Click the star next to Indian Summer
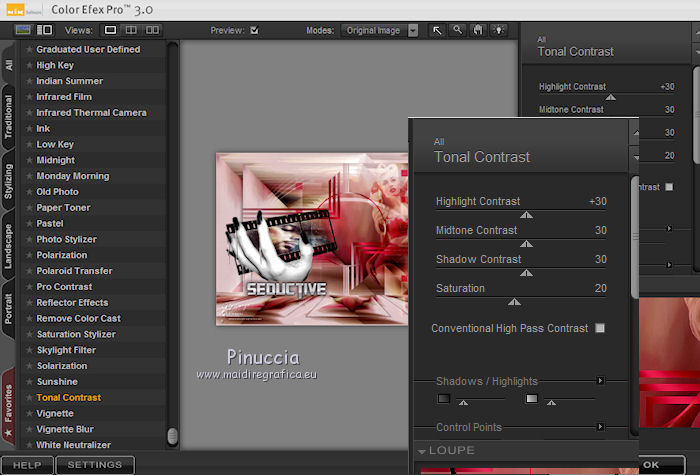This screenshot has height=475, width=700. (29, 81)
